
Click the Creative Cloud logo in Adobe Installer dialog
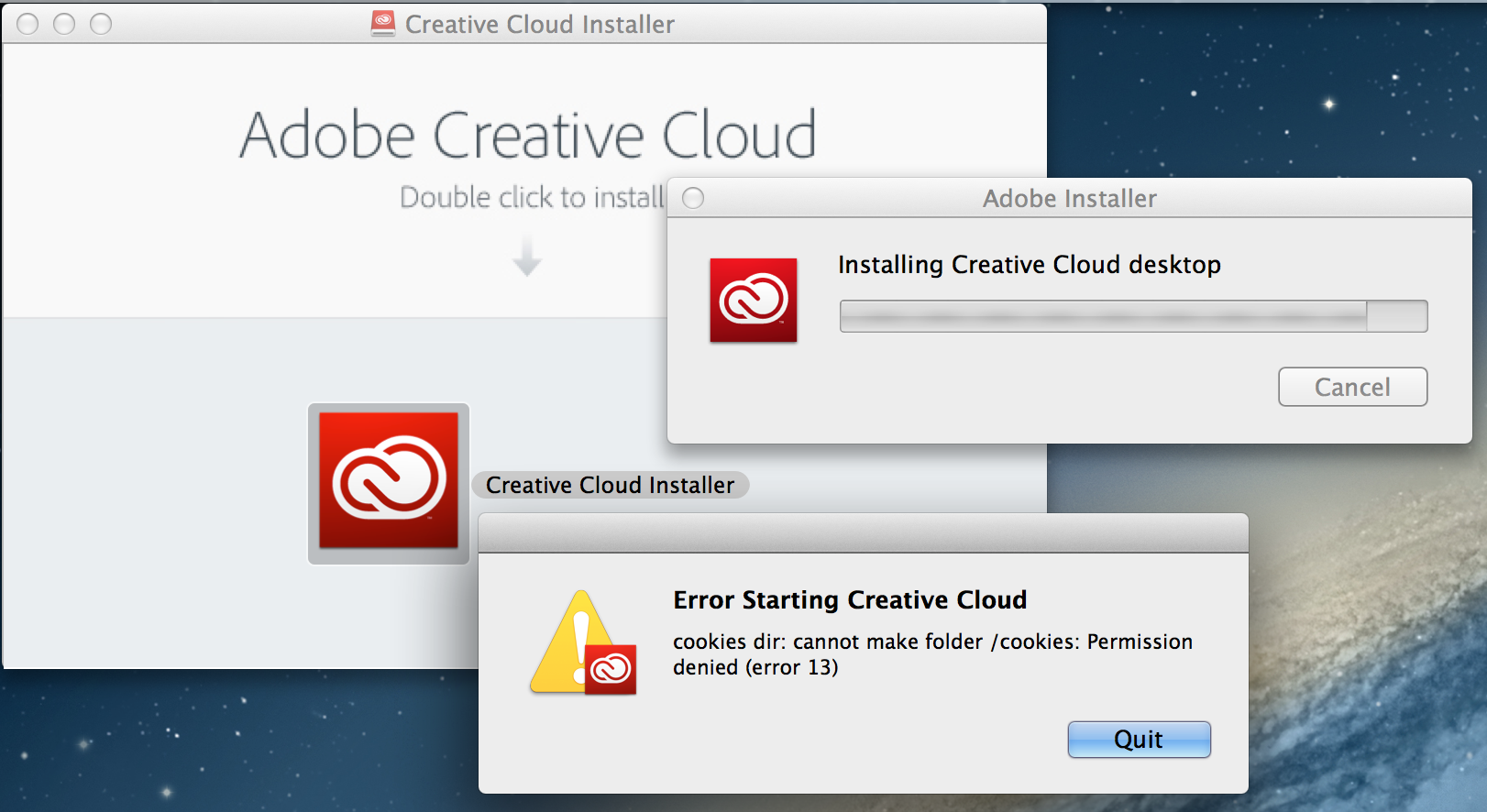(x=754, y=300)
